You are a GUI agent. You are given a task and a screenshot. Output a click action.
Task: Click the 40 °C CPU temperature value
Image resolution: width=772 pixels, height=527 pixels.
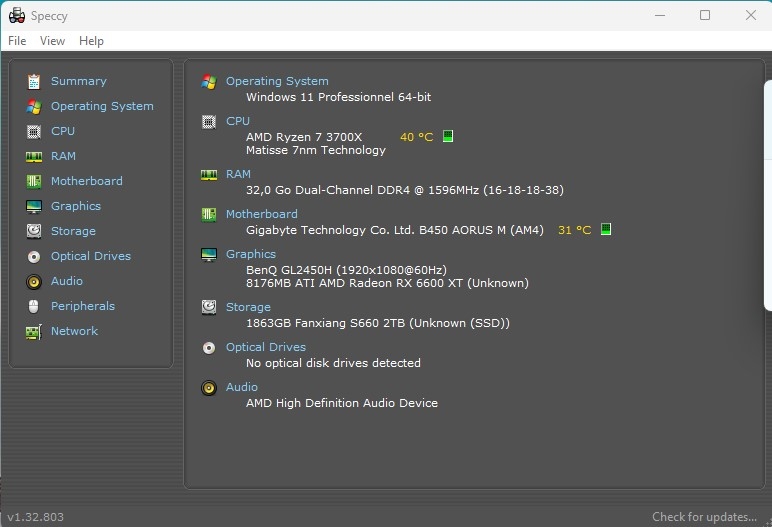(x=417, y=137)
